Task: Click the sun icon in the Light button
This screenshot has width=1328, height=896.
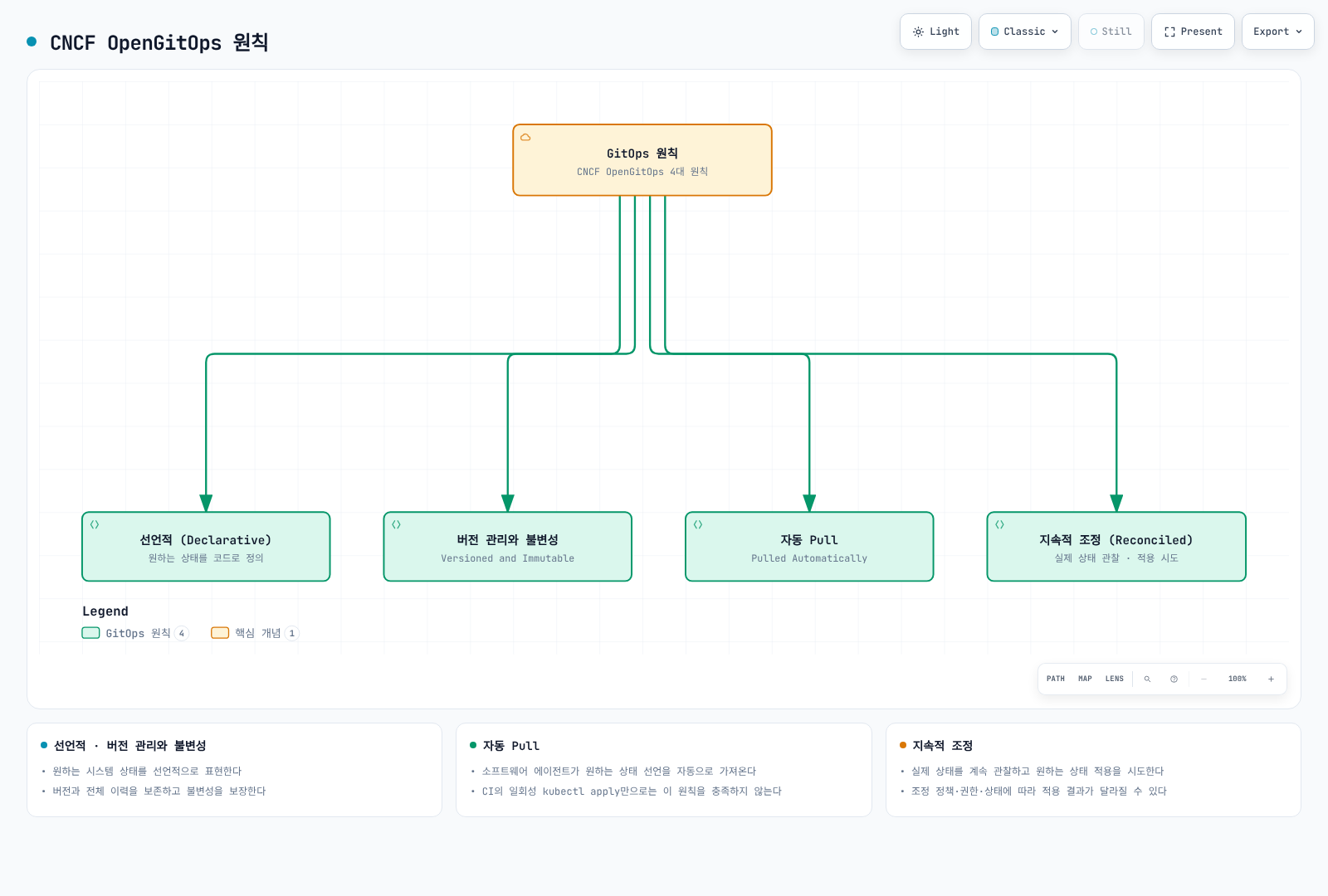Action: point(918,32)
